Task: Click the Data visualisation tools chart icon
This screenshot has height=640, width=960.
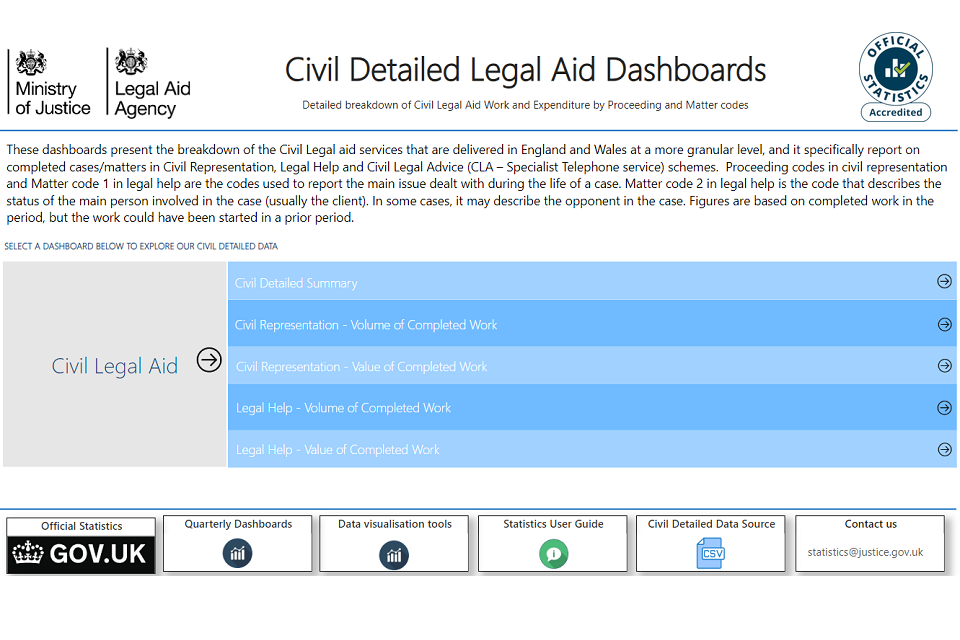Action: pyautogui.click(x=394, y=554)
